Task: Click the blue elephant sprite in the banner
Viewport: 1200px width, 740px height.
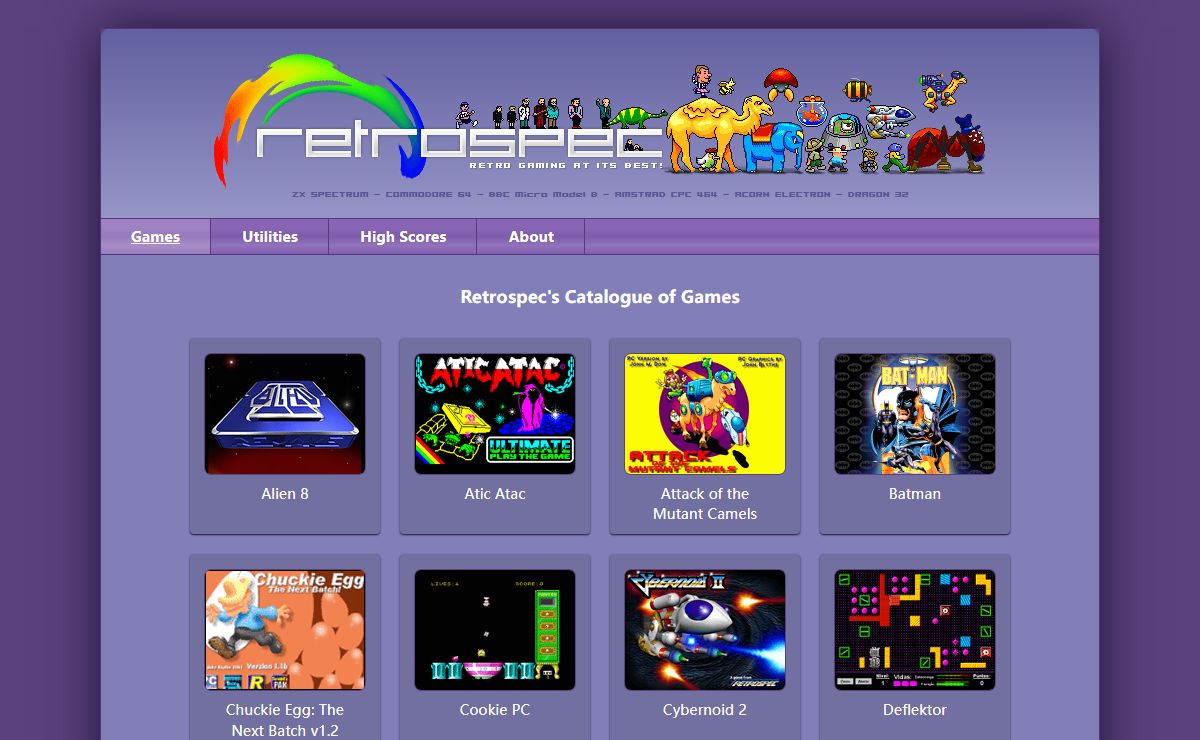Action: click(774, 148)
